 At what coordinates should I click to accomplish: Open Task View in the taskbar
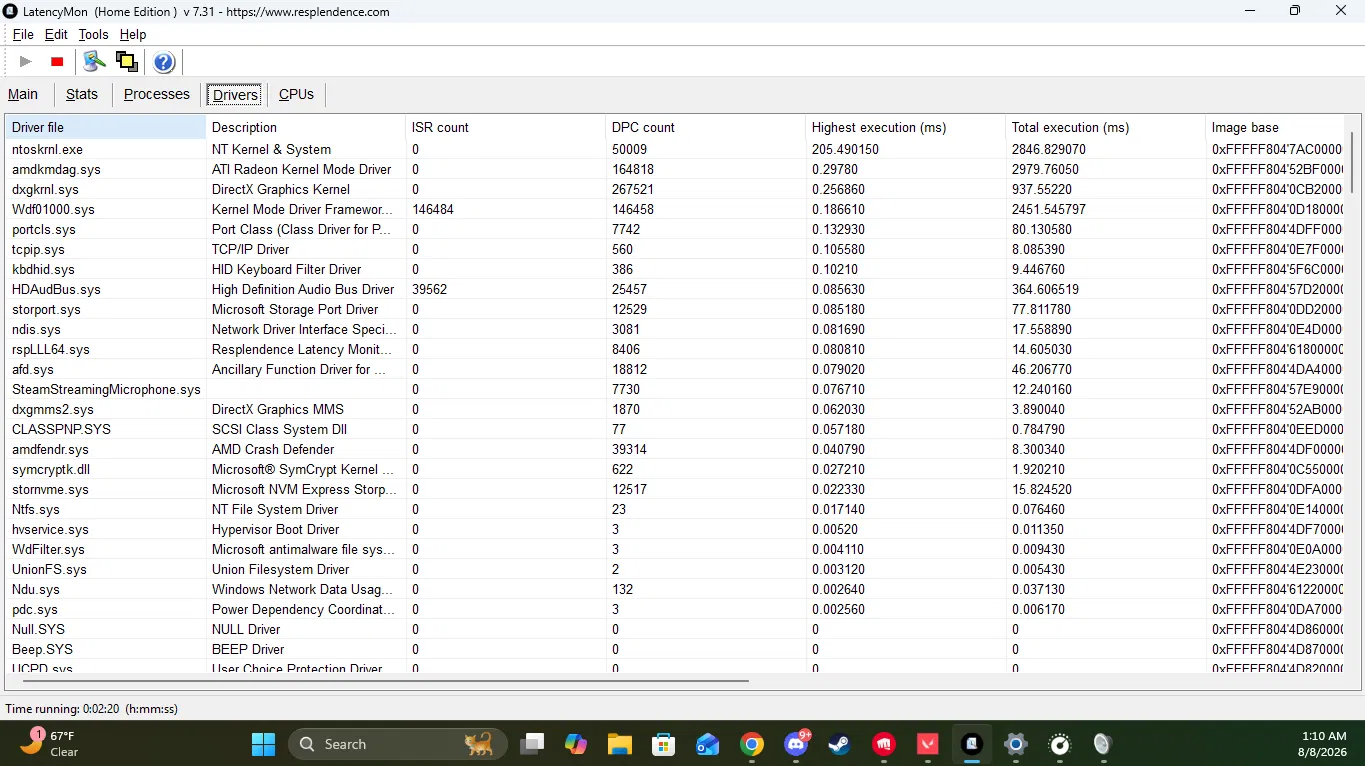[532, 744]
